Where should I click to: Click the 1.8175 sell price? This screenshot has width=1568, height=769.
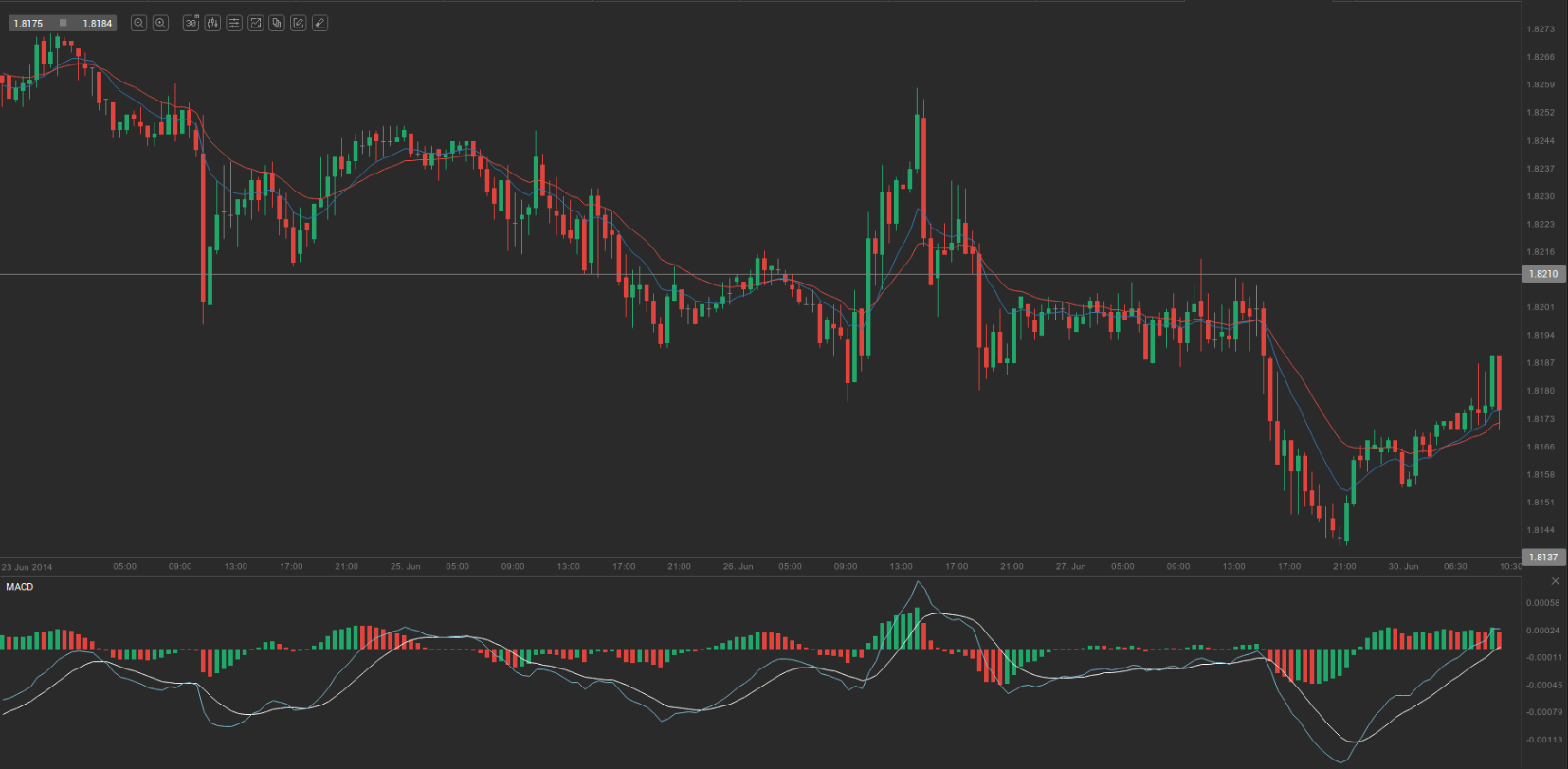[28, 23]
